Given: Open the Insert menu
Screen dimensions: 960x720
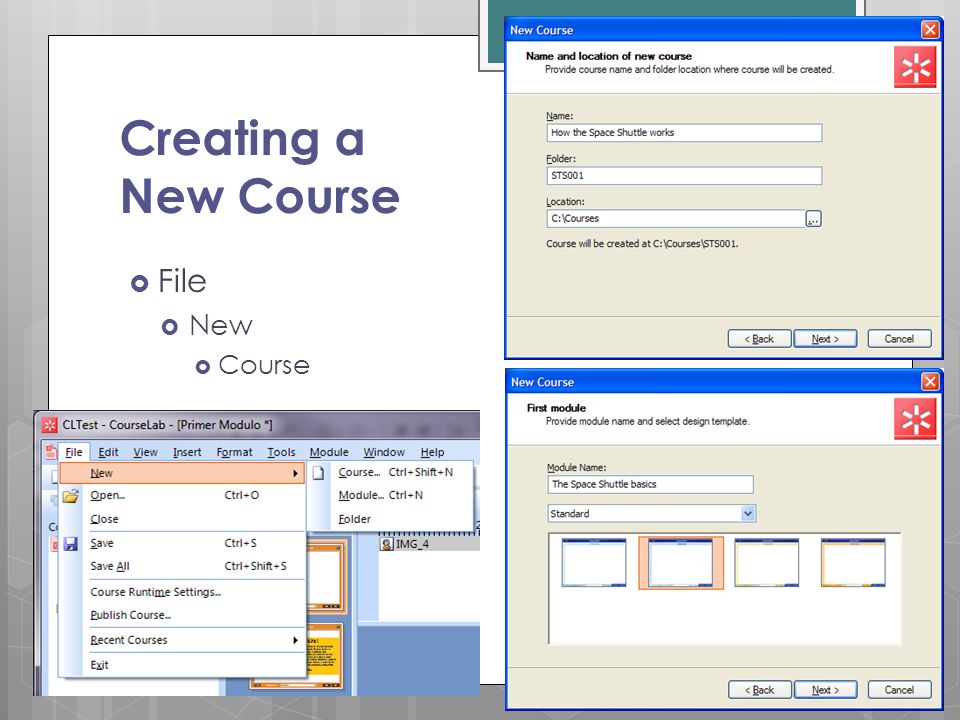Looking at the screenshot, I should point(187,452).
